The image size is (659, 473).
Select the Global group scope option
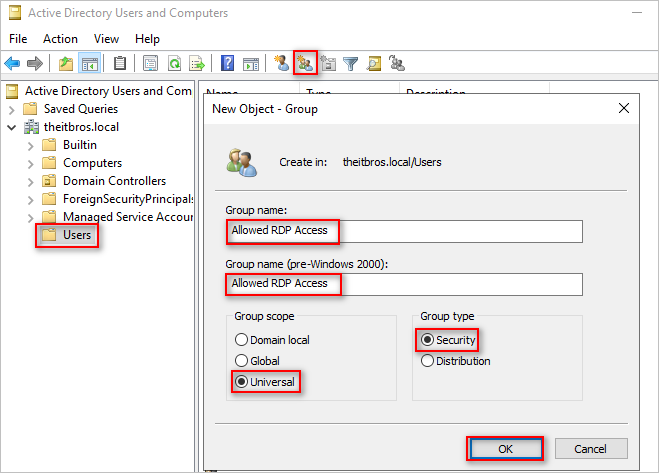click(241, 361)
